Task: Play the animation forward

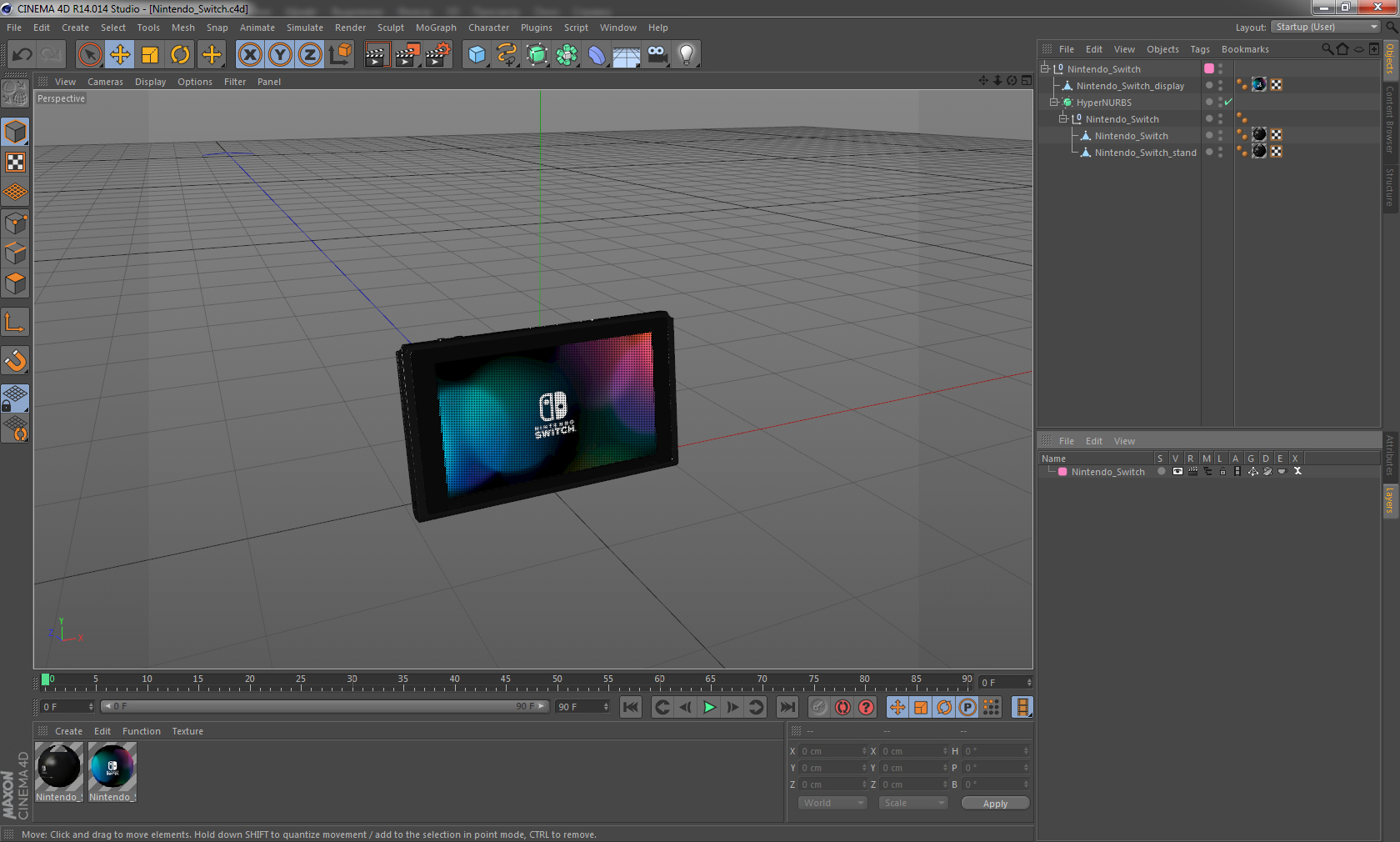Action: coord(709,707)
